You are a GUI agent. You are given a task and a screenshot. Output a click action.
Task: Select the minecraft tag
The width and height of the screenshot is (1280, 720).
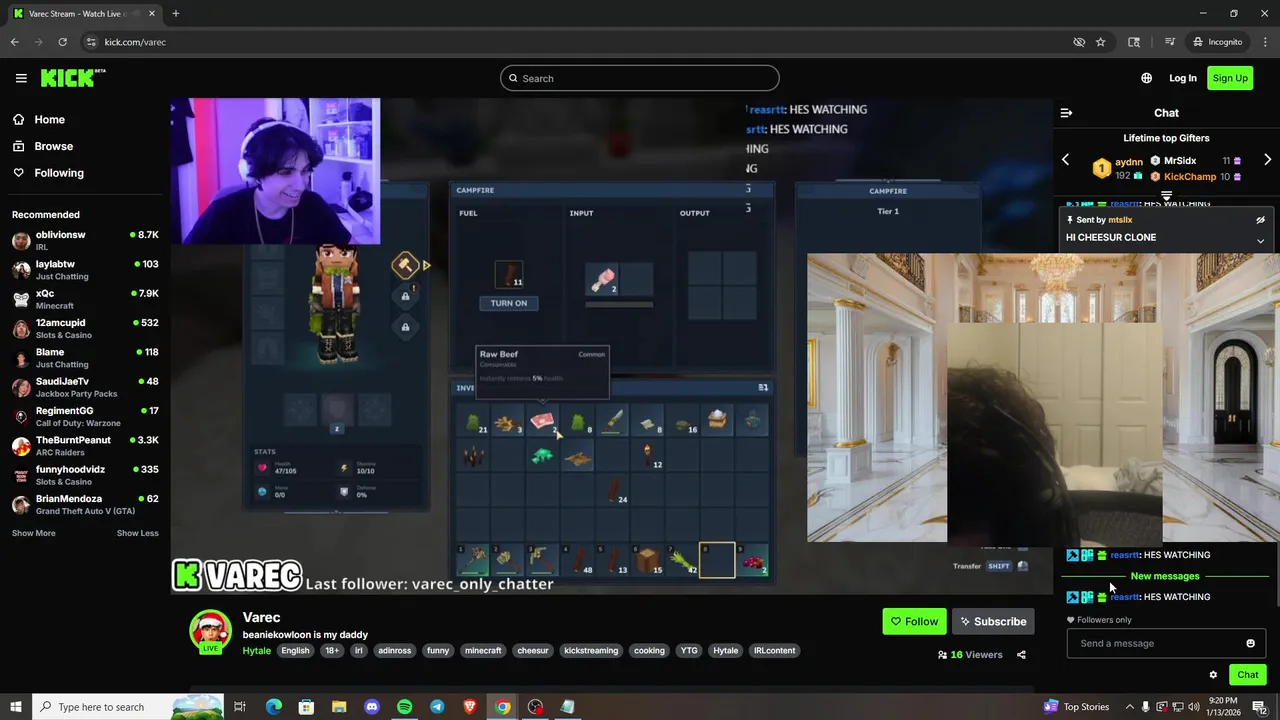(483, 650)
